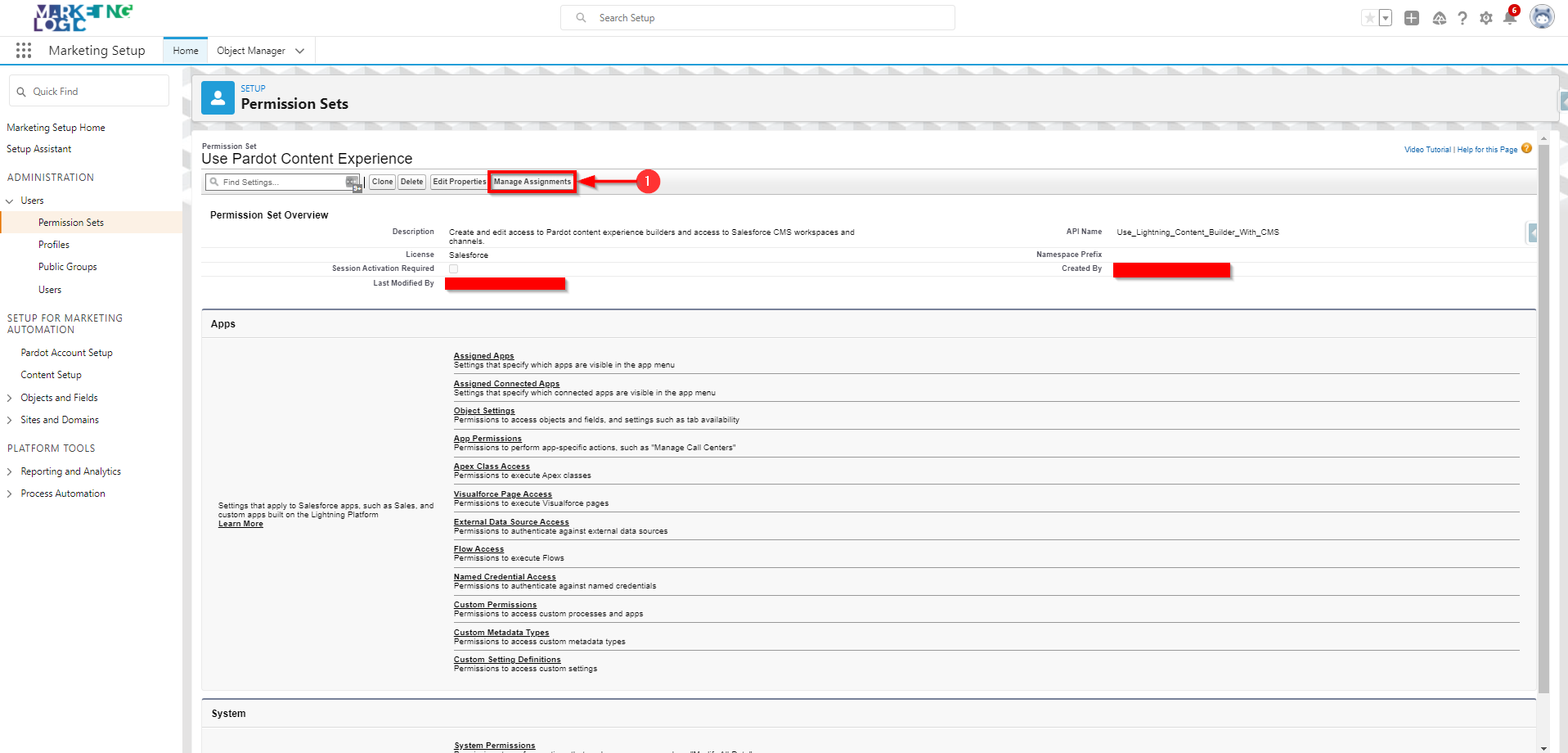
Task: Open the Flow Access link
Action: [x=479, y=549]
